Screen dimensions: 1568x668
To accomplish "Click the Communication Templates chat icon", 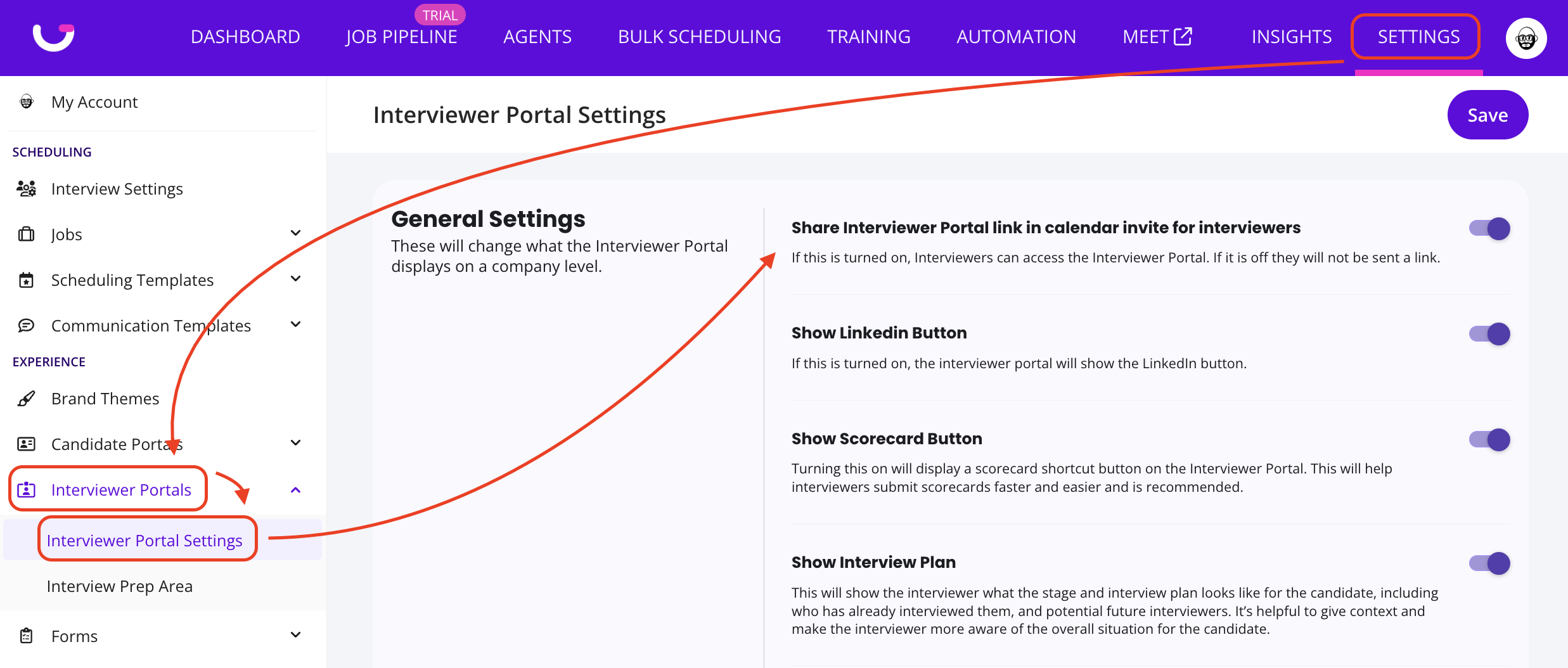I will 26,326.
